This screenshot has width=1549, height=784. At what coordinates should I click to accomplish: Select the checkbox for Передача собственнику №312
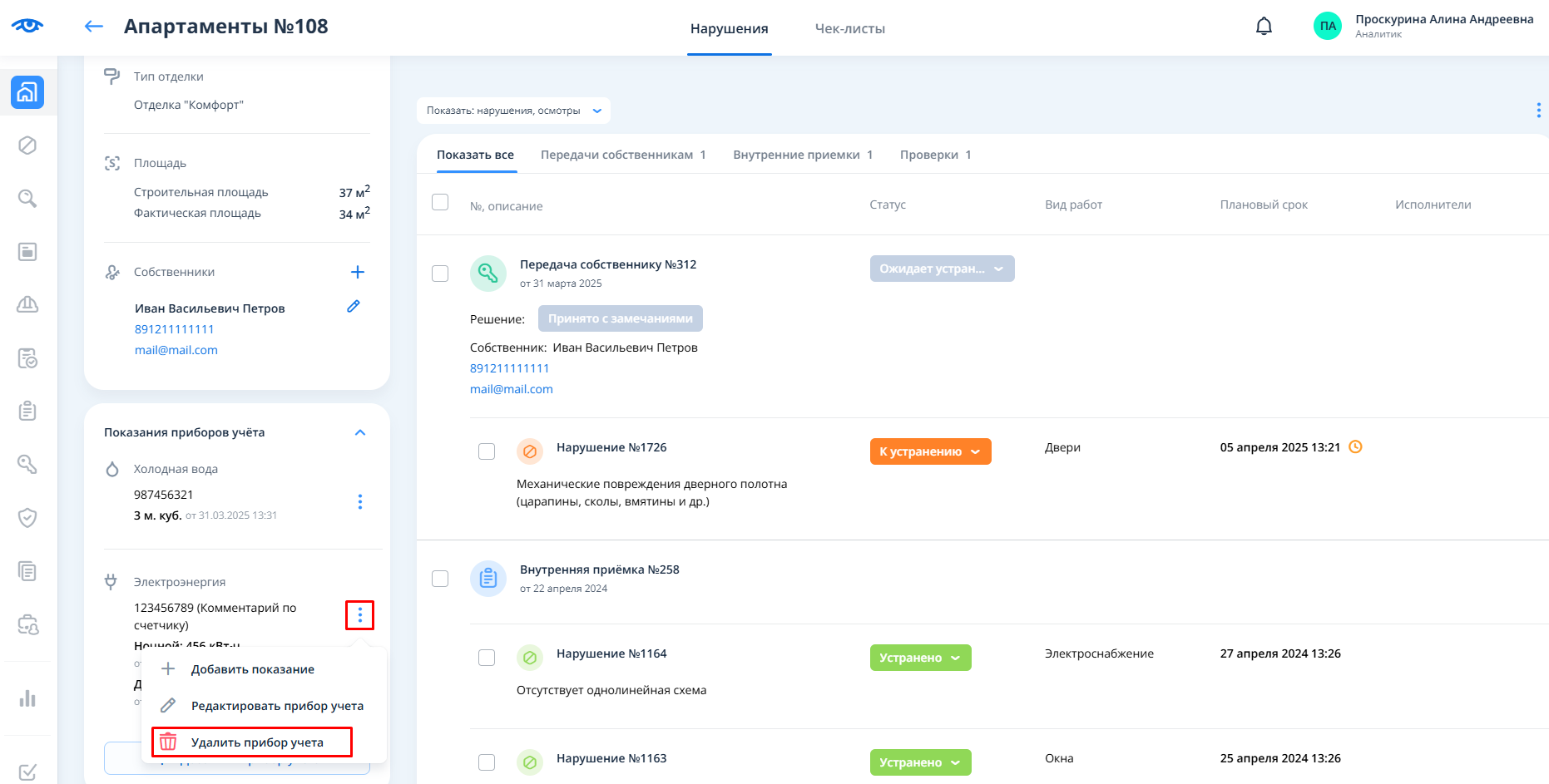[440, 274]
